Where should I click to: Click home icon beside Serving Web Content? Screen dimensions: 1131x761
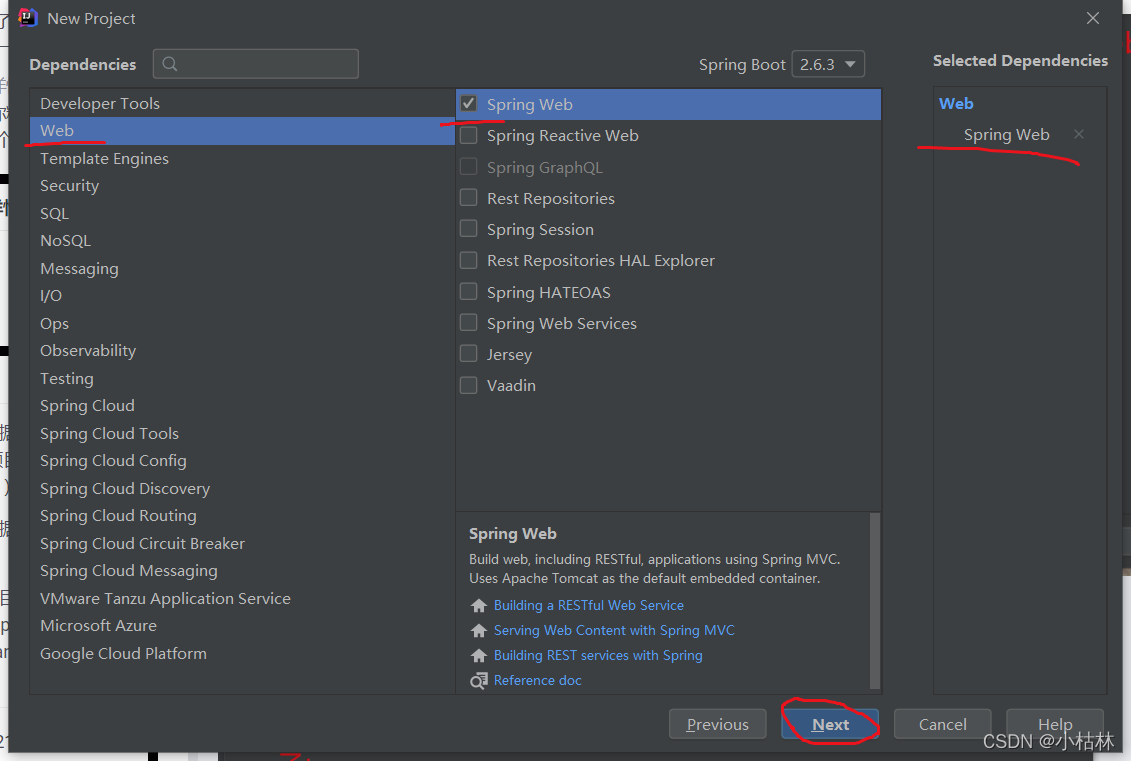click(479, 630)
